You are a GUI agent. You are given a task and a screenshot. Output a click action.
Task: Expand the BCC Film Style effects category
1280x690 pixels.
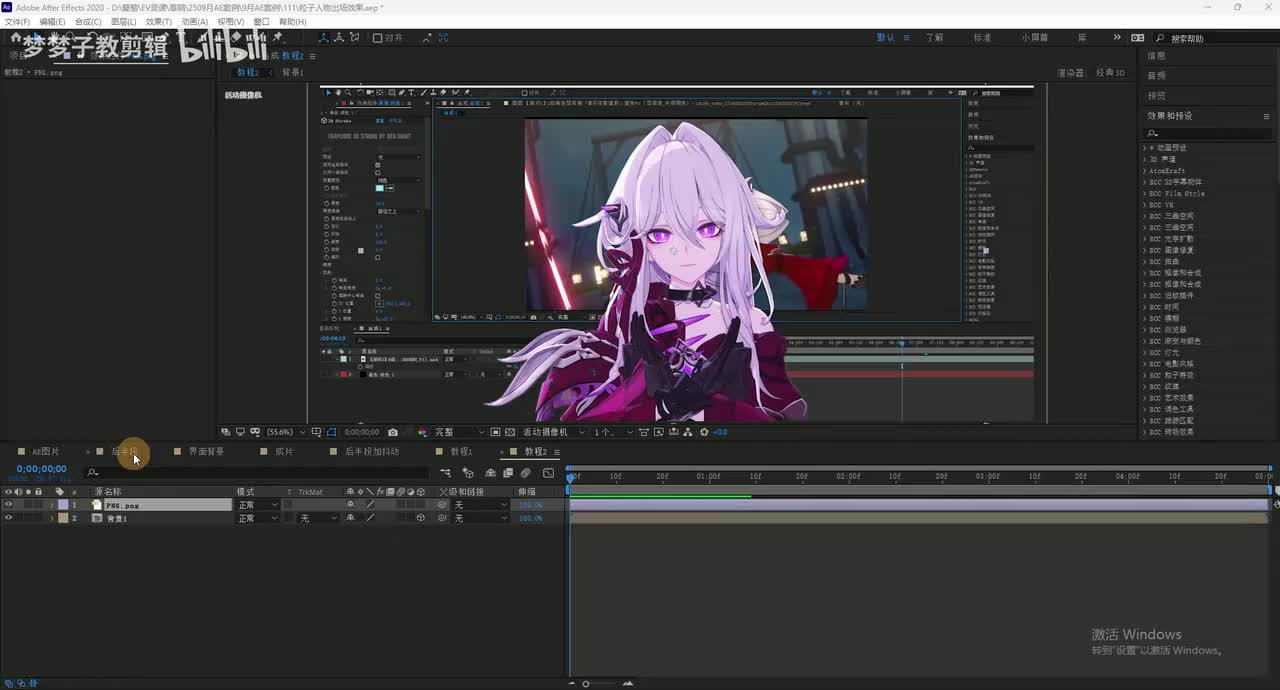pyautogui.click(x=1145, y=193)
